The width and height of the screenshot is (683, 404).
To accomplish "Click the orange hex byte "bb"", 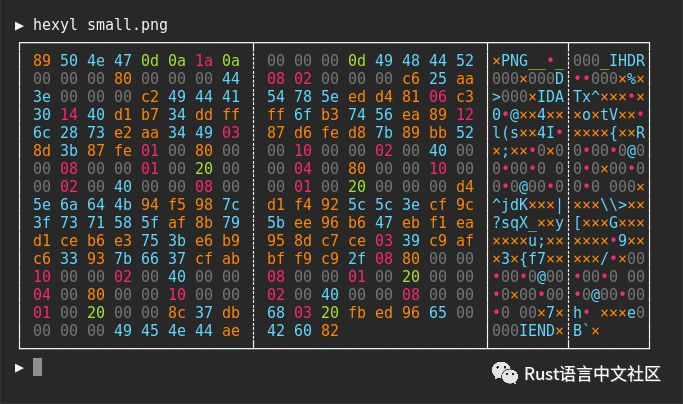I will tap(438, 132).
